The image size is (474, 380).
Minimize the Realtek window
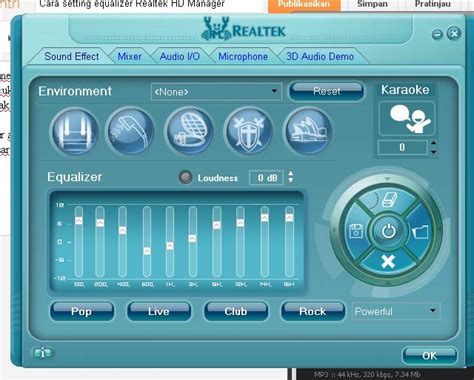[x=437, y=34]
